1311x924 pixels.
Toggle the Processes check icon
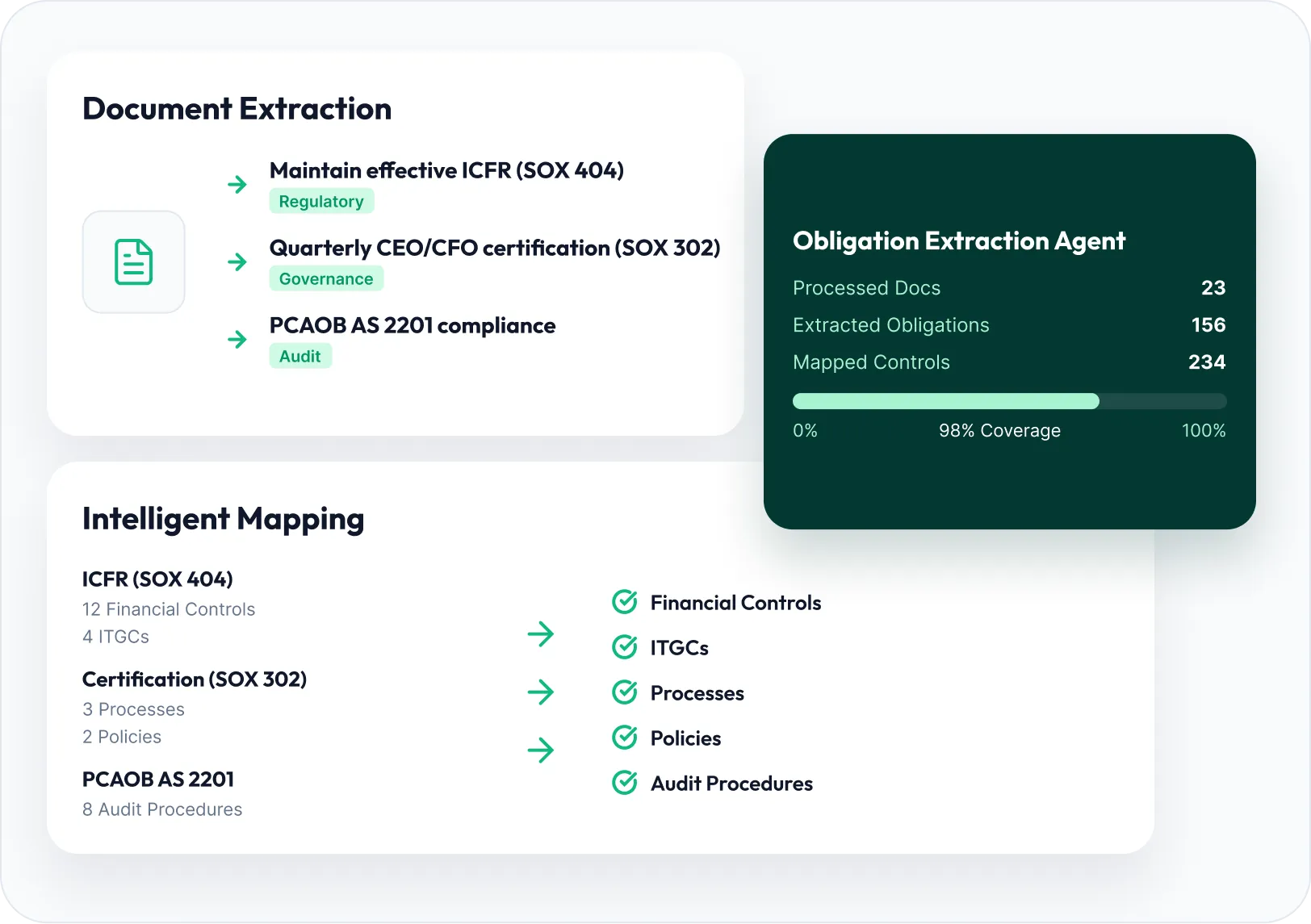tap(625, 692)
